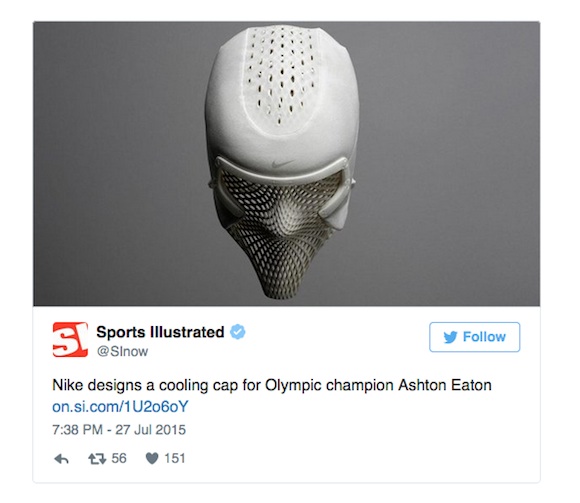This screenshot has width=580, height=503.
Task: Open the SI logo avatar
Action: click(x=70, y=340)
